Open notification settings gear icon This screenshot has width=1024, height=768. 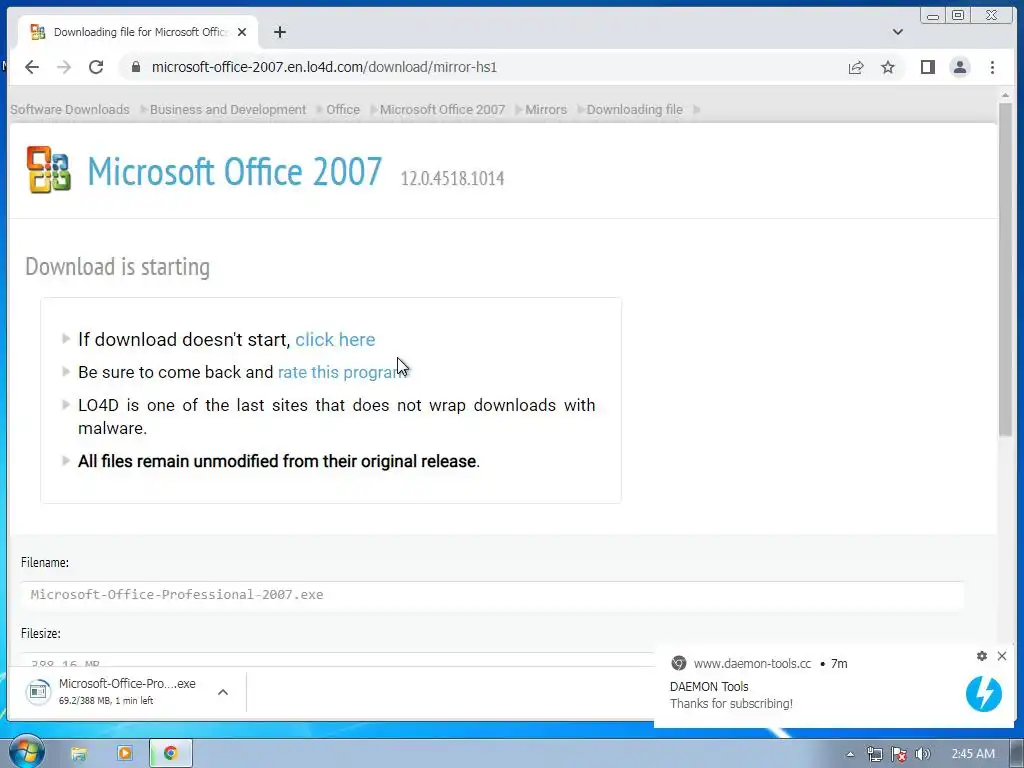[x=982, y=656]
